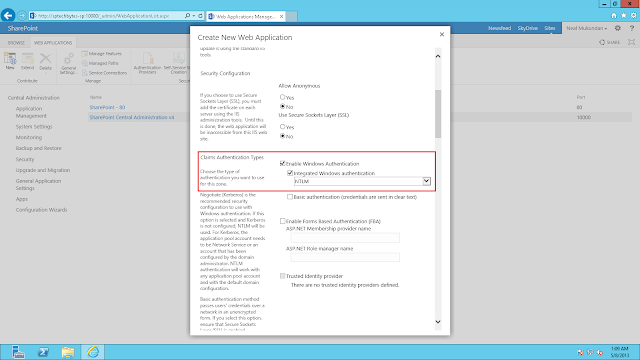Click the browser Tools gear icon
Image resolution: width=640 pixels, height=360 pixels.
[633, 16]
